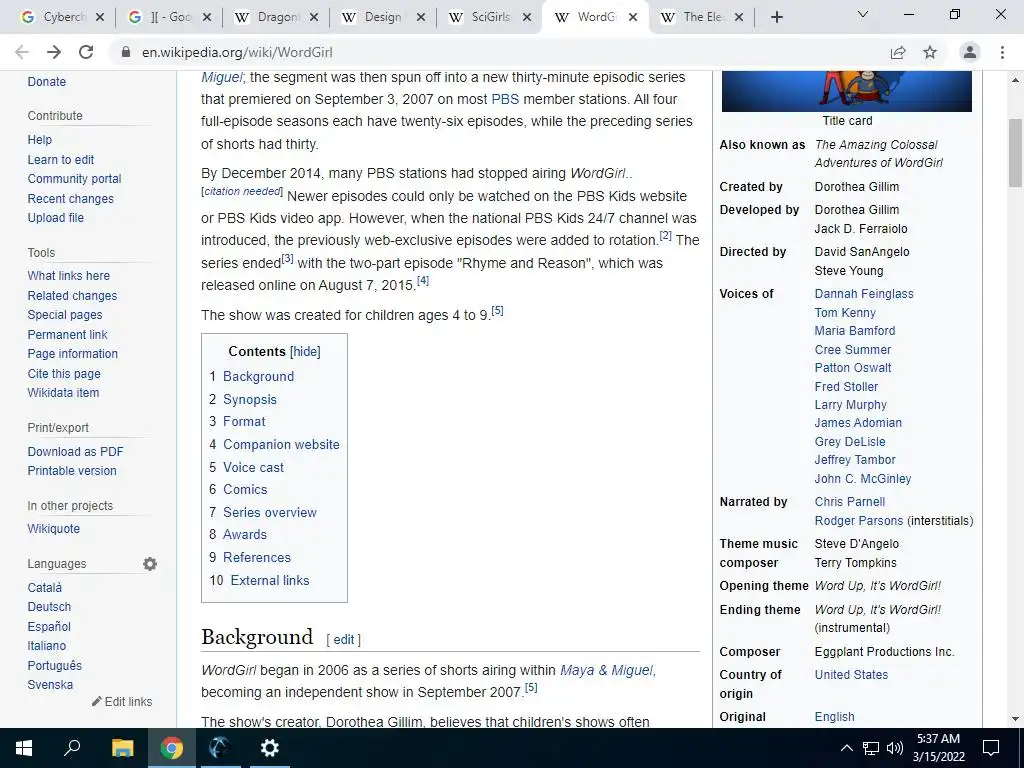
Task: Hide the Contents table
Action: pos(305,351)
